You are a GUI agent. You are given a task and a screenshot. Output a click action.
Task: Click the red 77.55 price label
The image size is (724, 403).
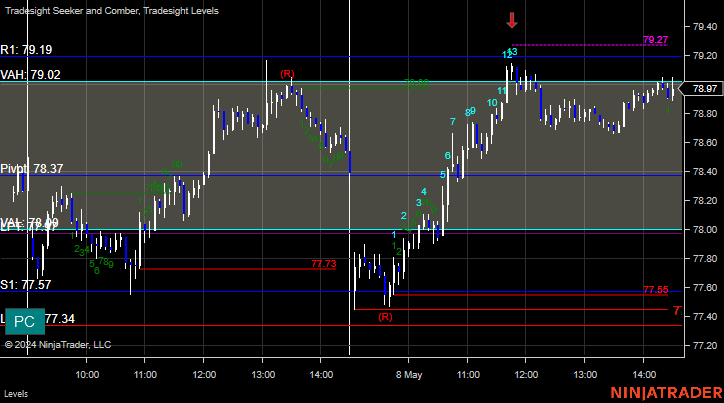pyautogui.click(x=656, y=289)
